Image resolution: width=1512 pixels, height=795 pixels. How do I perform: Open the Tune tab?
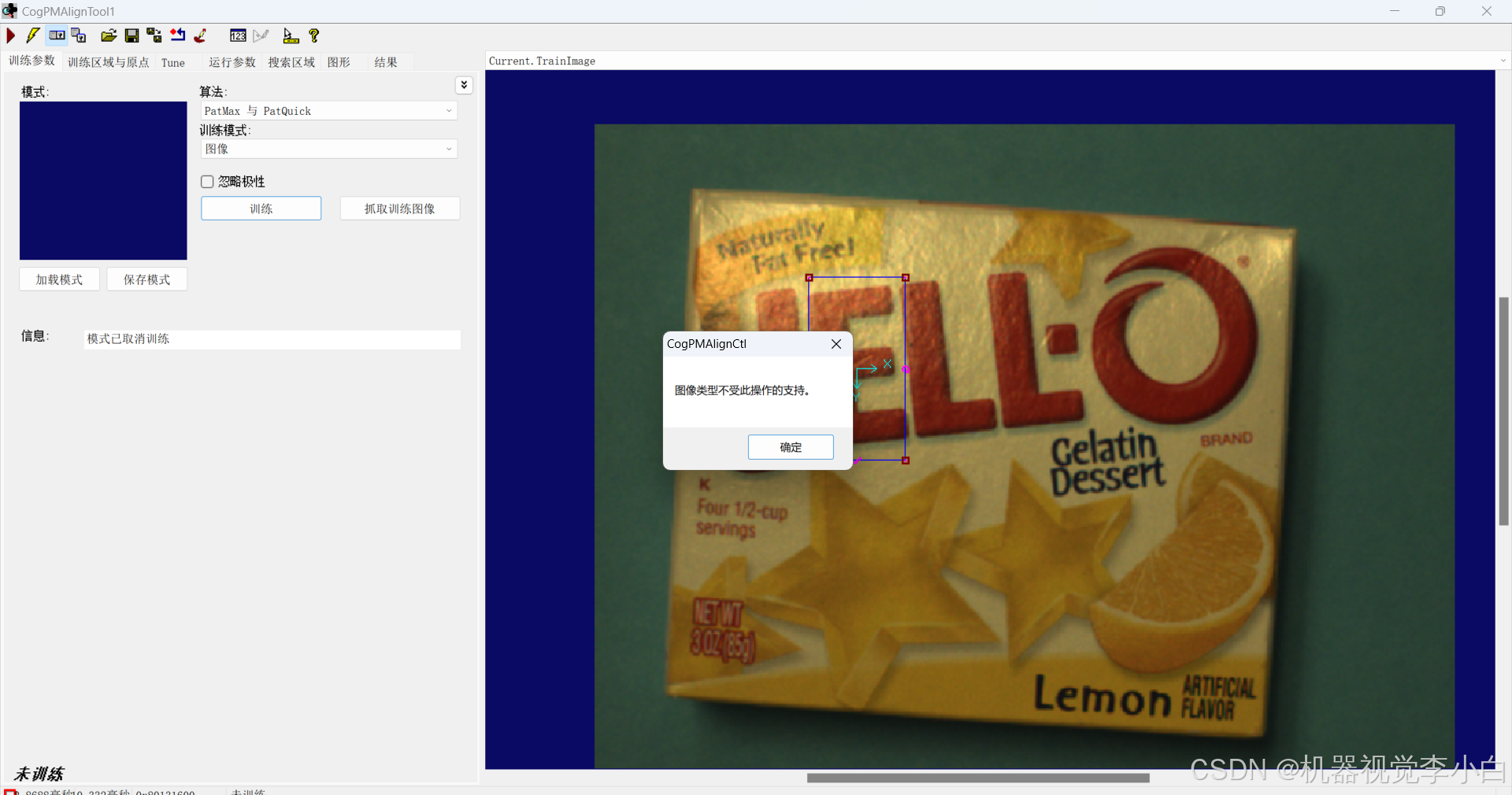tap(173, 62)
